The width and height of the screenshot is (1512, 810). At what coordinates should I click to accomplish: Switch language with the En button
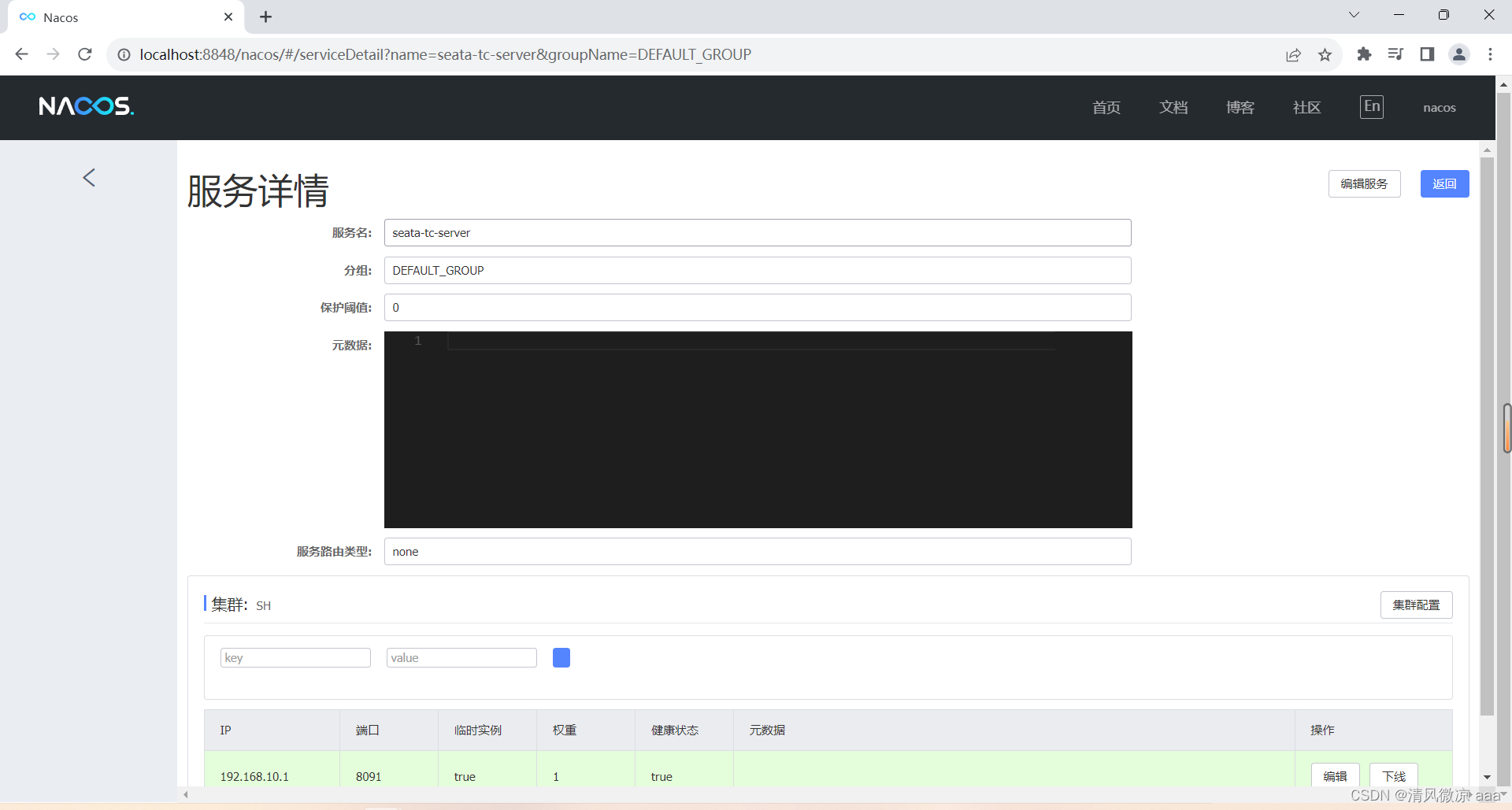(x=1372, y=106)
